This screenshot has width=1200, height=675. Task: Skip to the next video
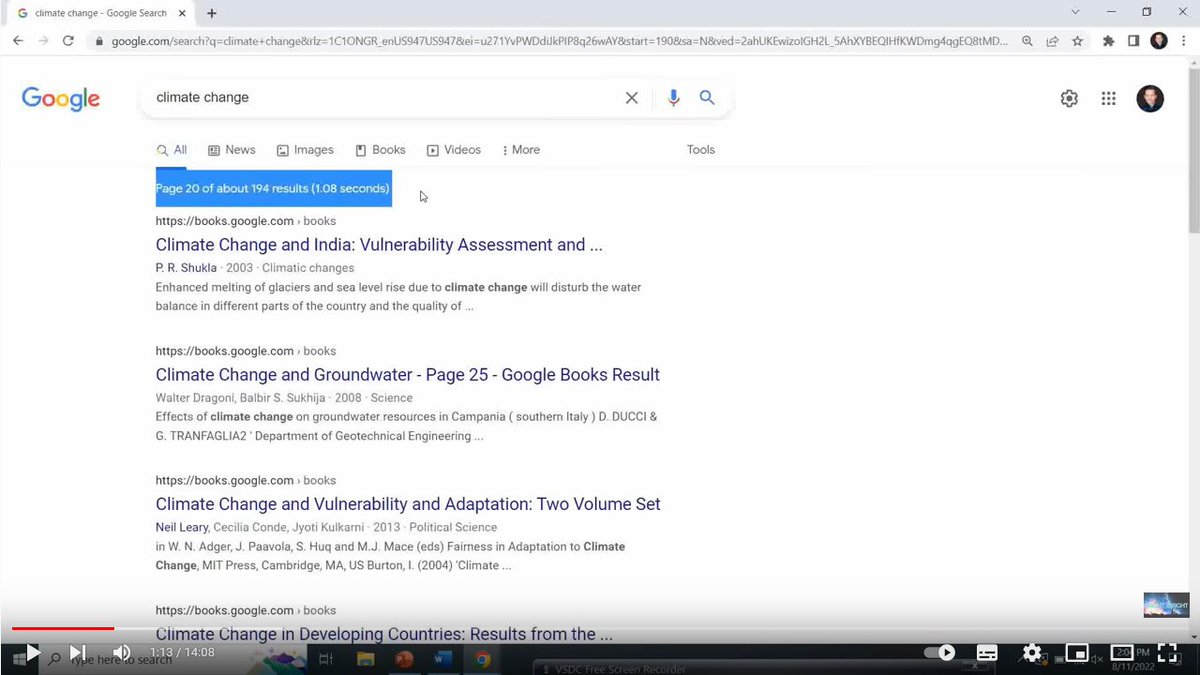tap(77, 653)
